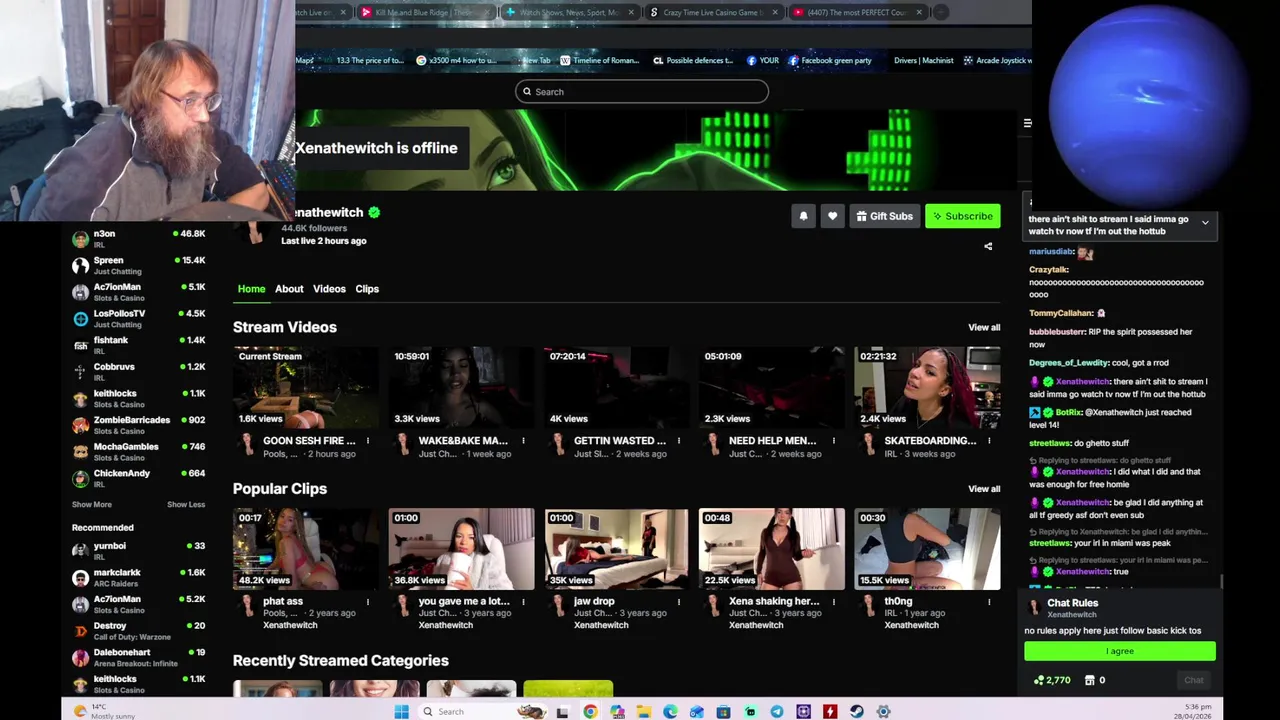Open the chat panel menu icon
This screenshot has width=1280, height=720.
[x=1027, y=123]
